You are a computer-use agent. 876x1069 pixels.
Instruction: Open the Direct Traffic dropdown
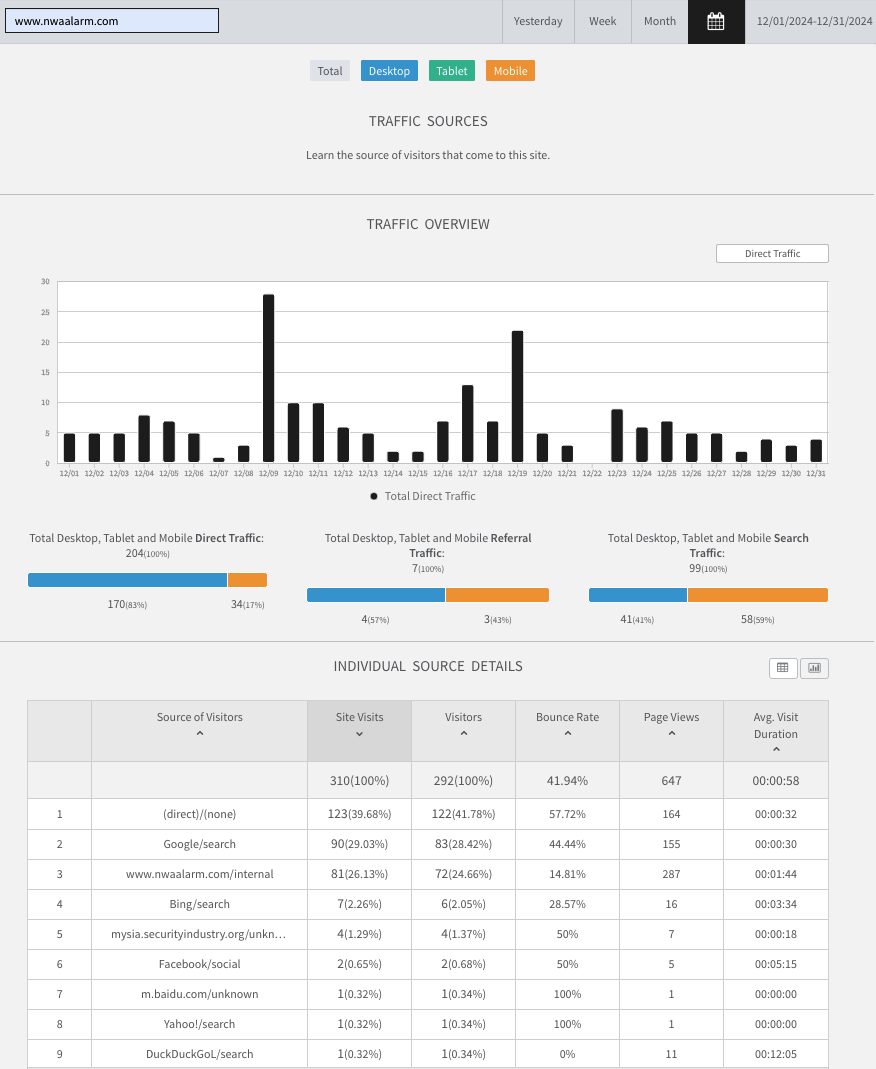tap(772, 254)
